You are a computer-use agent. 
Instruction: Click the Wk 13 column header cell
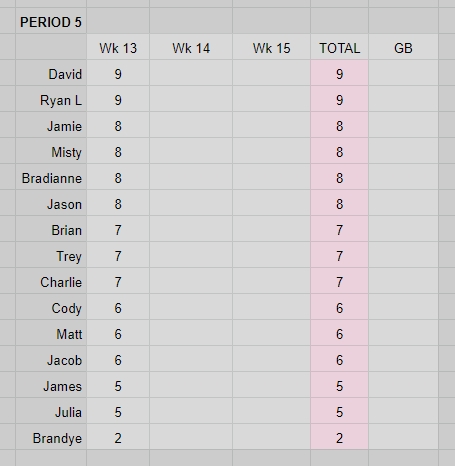pyautogui.click(x=118, y=47)
